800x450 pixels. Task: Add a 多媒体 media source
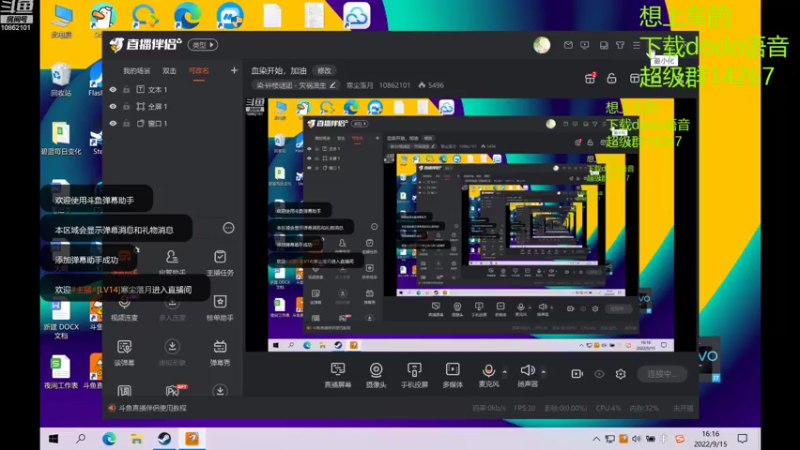453,375
